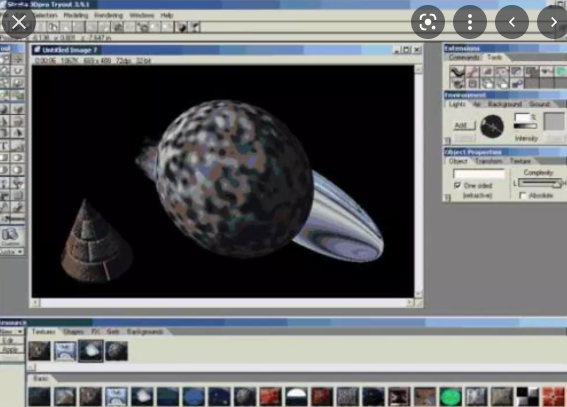Open the Shapes tab in Resource panel

(x=73, y=331)
